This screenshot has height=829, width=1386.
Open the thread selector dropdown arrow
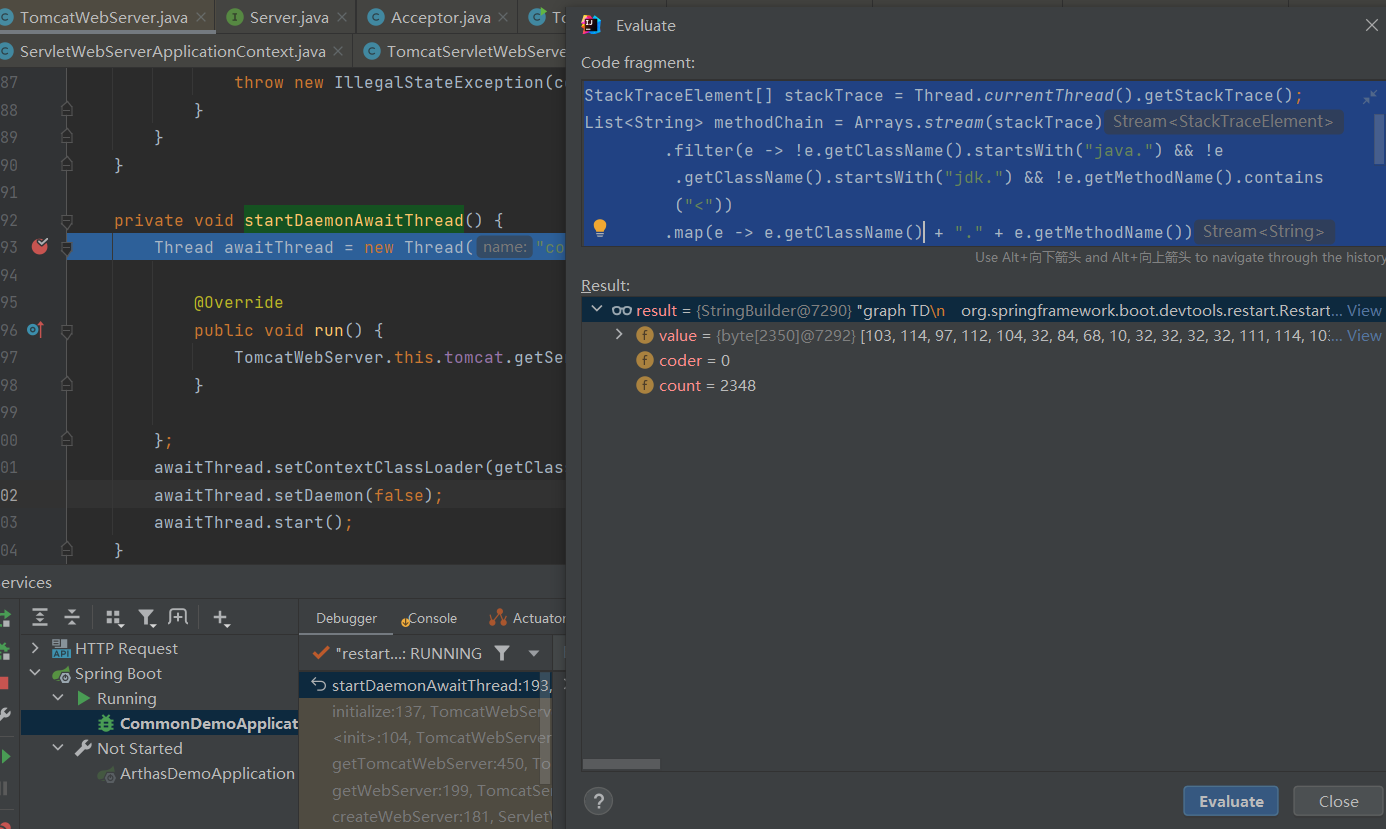(x=534, y=653)
